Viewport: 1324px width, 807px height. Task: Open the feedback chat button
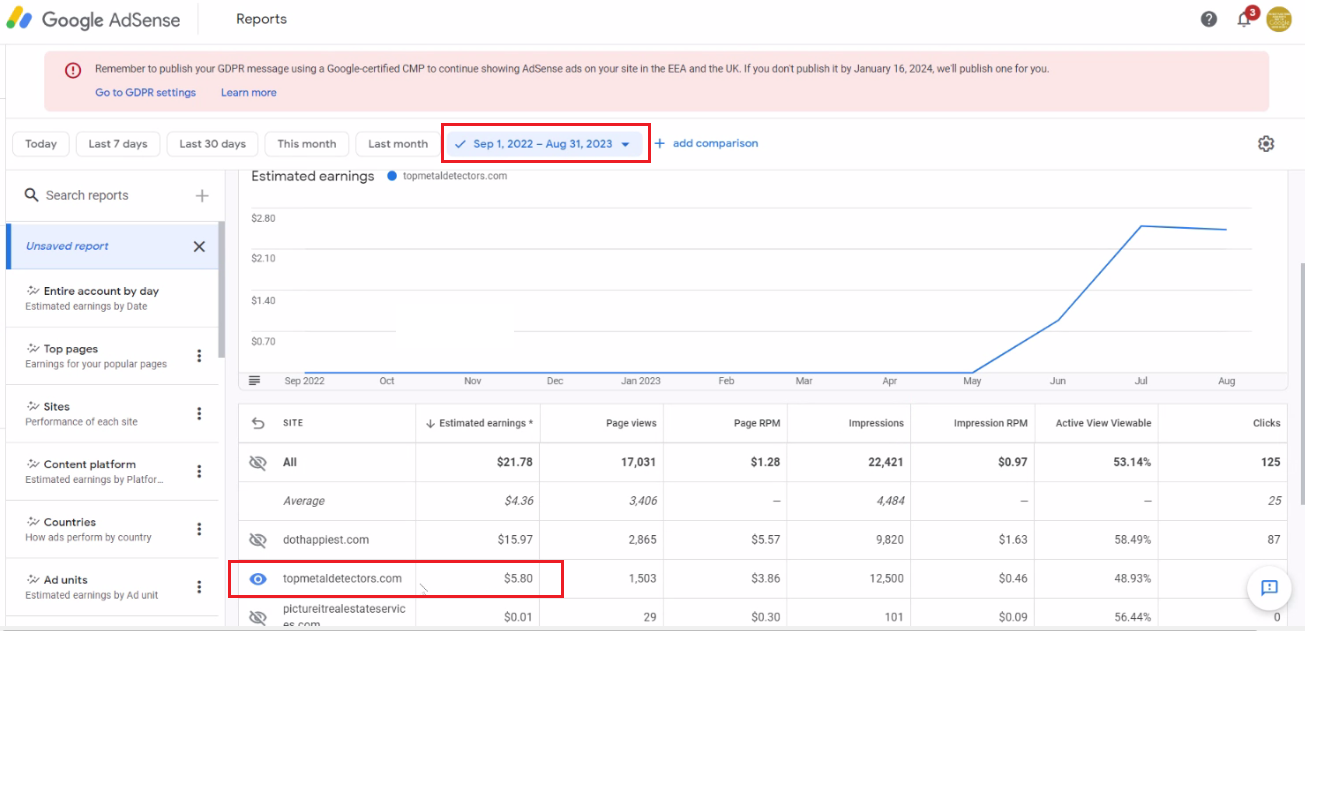coord(1269,588)
